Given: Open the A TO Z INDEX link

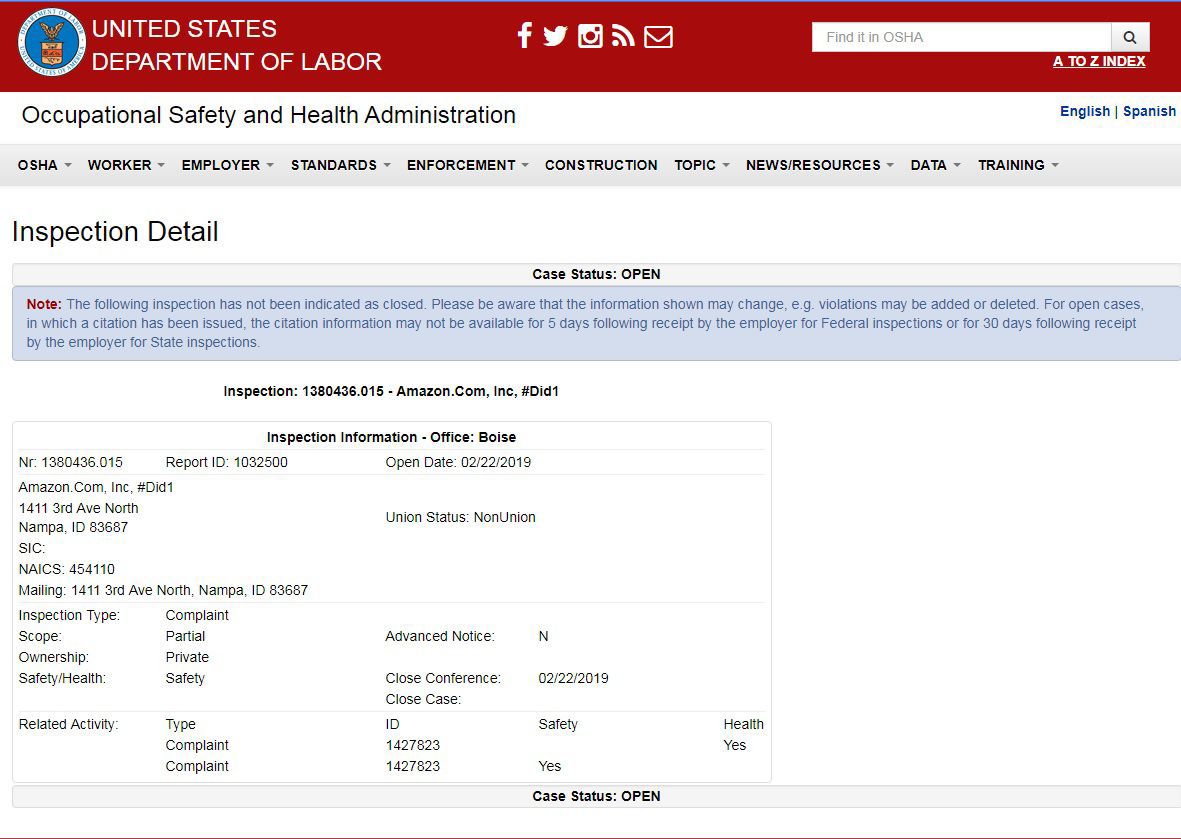Looking at the screenshot, I should tap(1098, 62).
